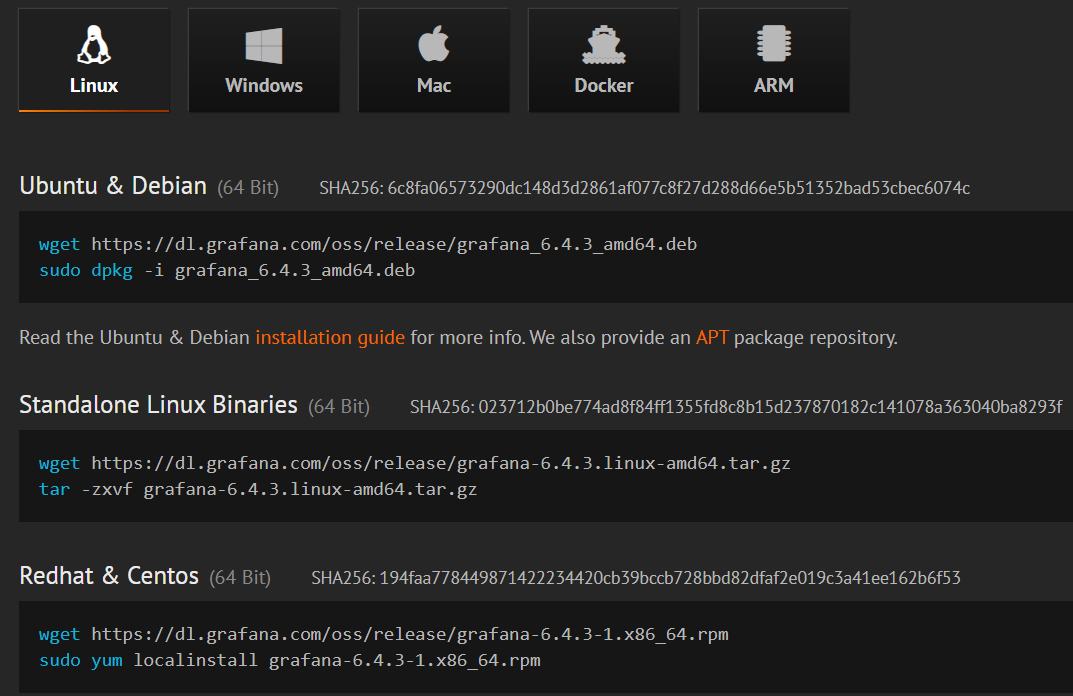Viewport: 1073px width, 696px height.
Task: Click the Ubuntu & Debian heading
Action: click(x=113, y=186)
